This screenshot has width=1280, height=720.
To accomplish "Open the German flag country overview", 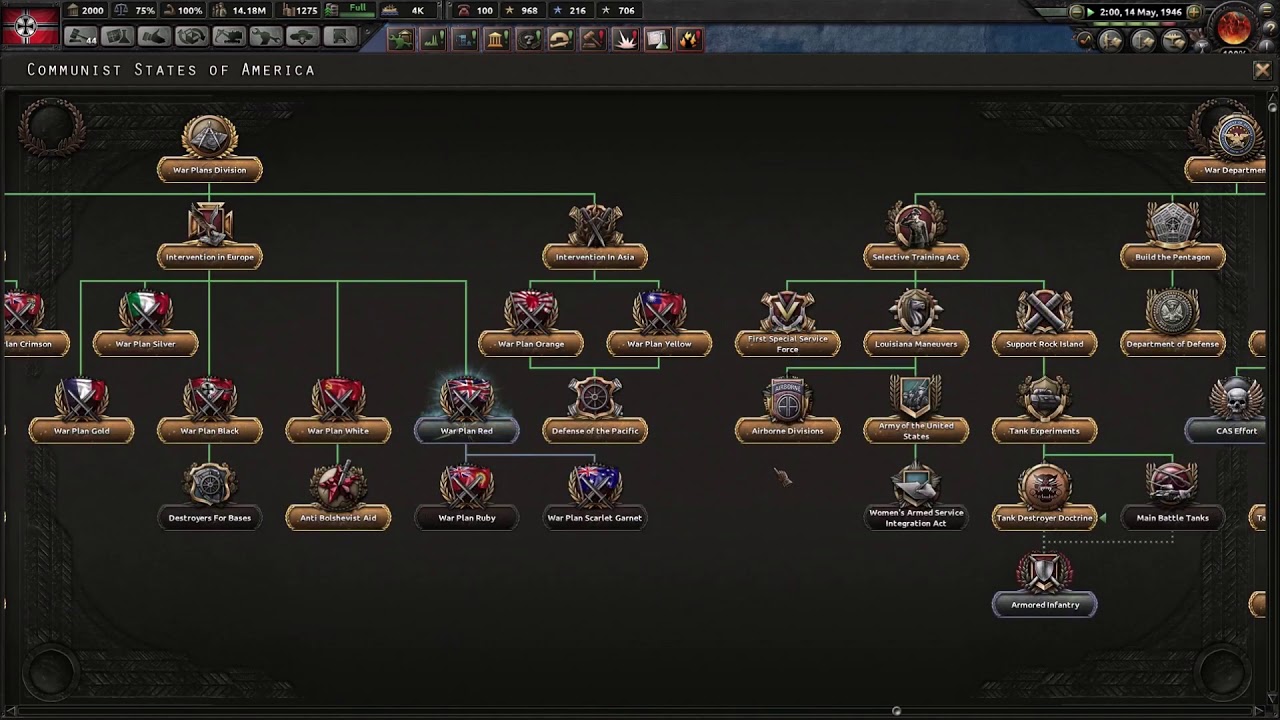I will tap(30, 25).
